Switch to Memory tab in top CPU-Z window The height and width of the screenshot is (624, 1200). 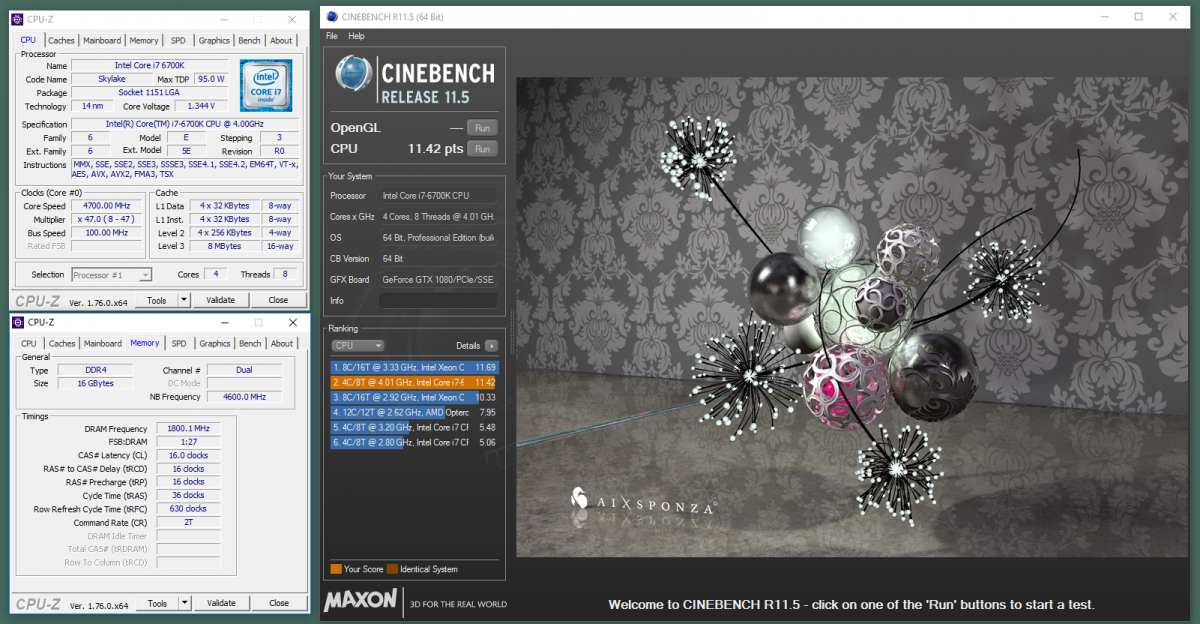tap(144, 41)
